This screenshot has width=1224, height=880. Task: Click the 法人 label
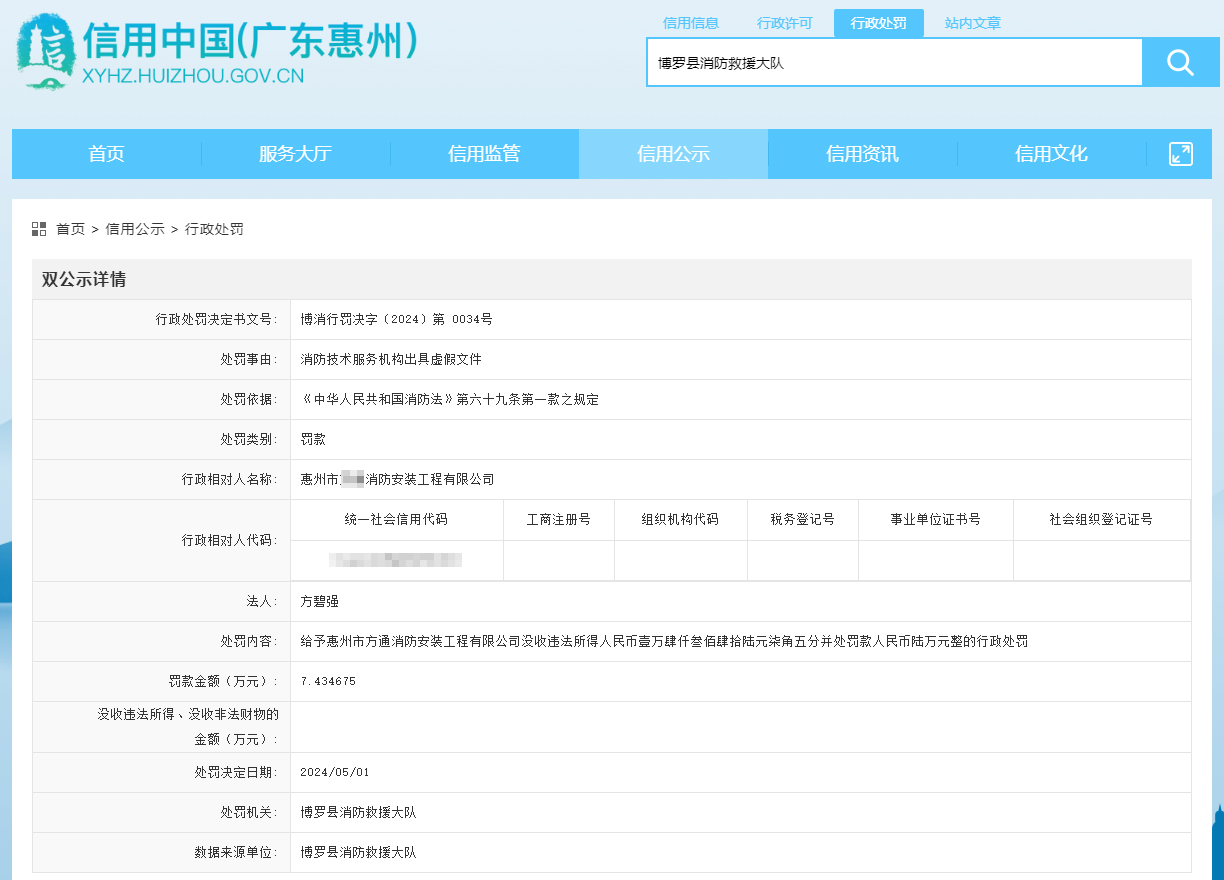(x=263, y=602)
